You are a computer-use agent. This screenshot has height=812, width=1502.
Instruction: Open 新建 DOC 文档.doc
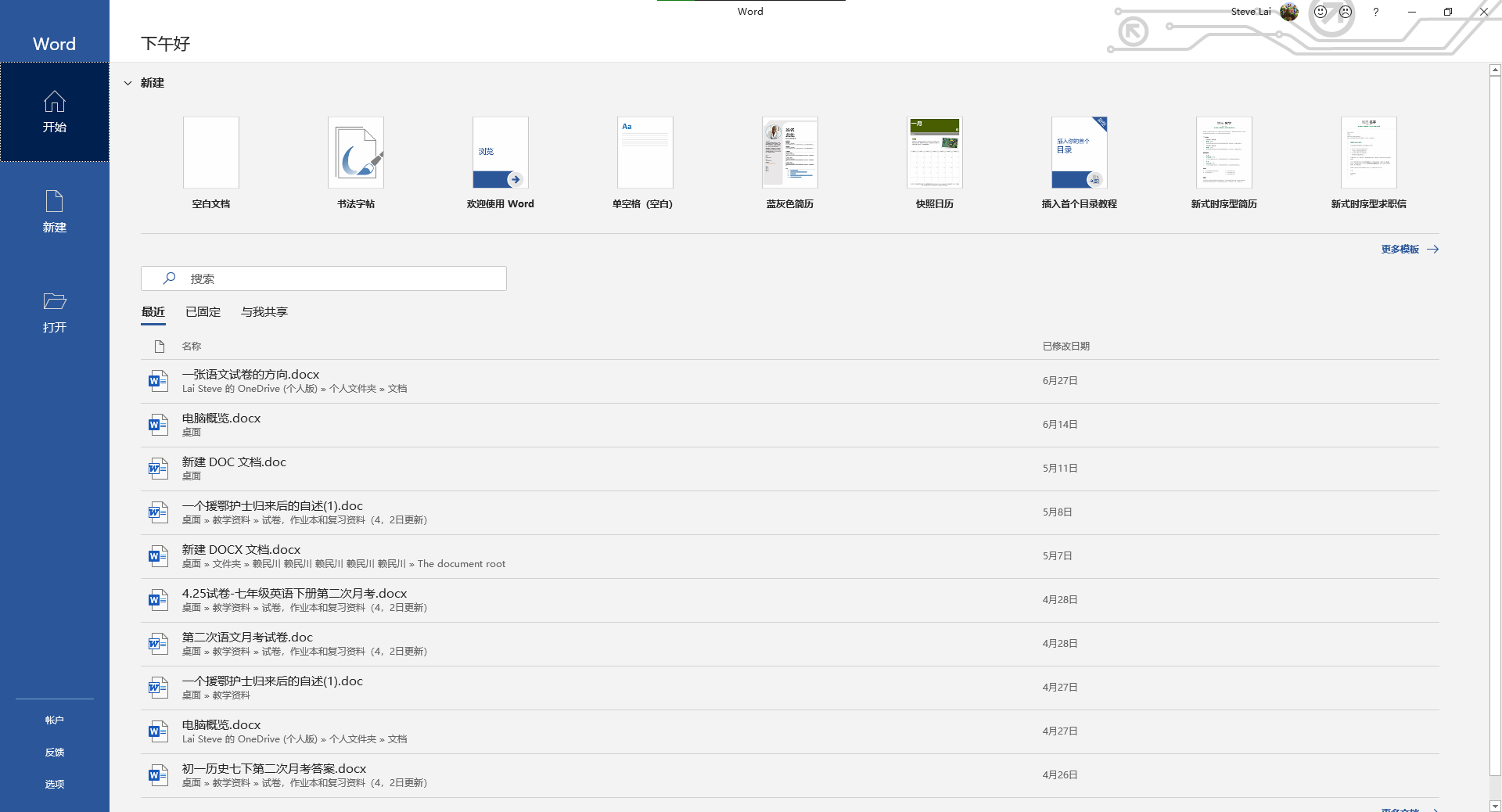(790, 469)
